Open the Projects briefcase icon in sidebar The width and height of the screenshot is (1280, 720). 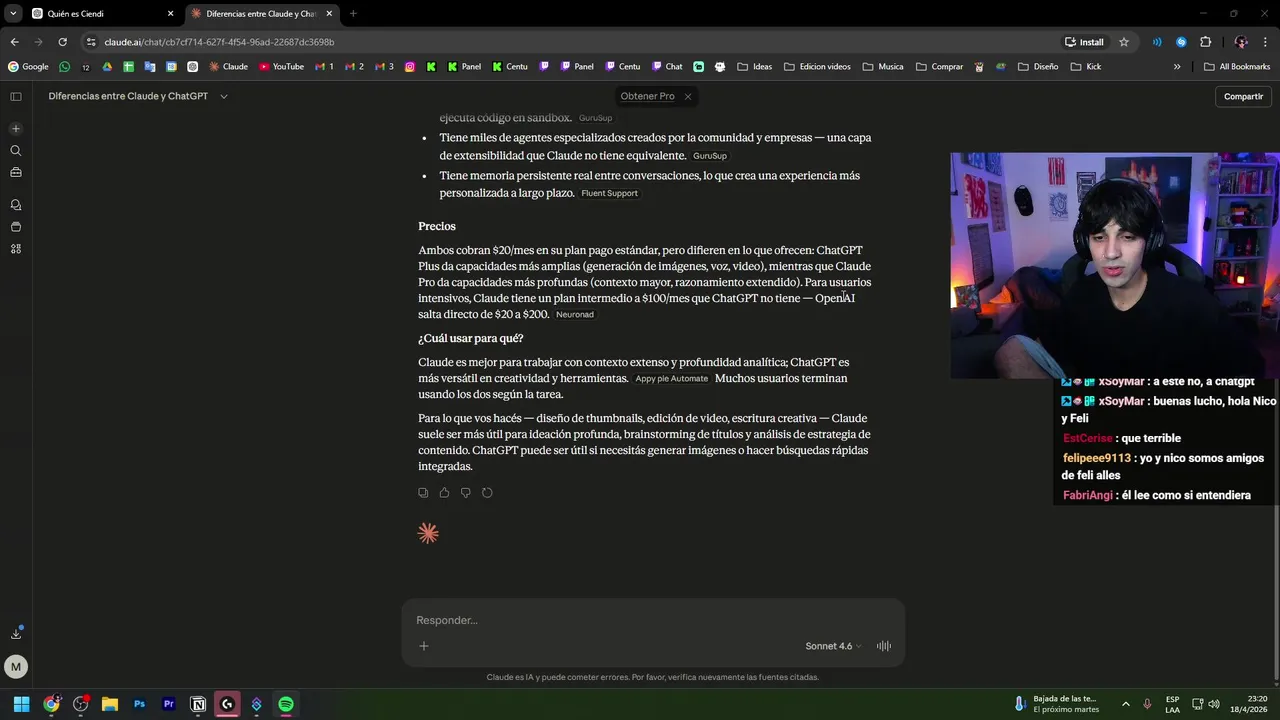point(16,172)
